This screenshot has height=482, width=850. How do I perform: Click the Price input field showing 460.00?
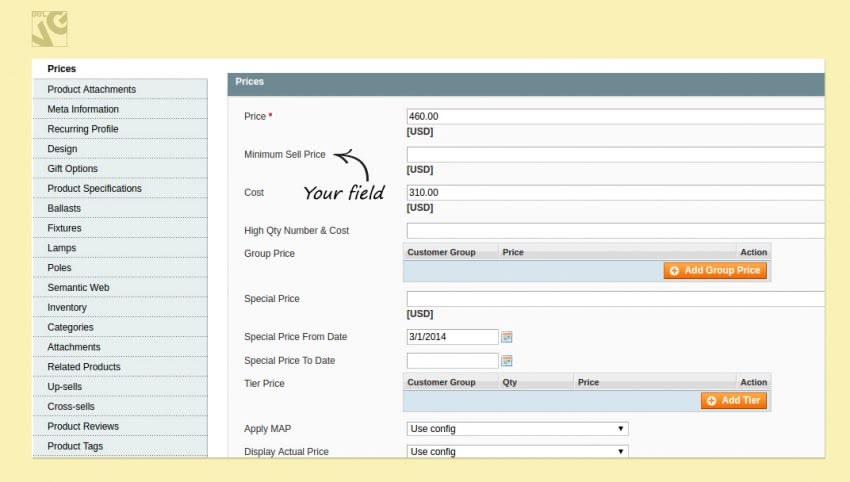coord(615,117)
